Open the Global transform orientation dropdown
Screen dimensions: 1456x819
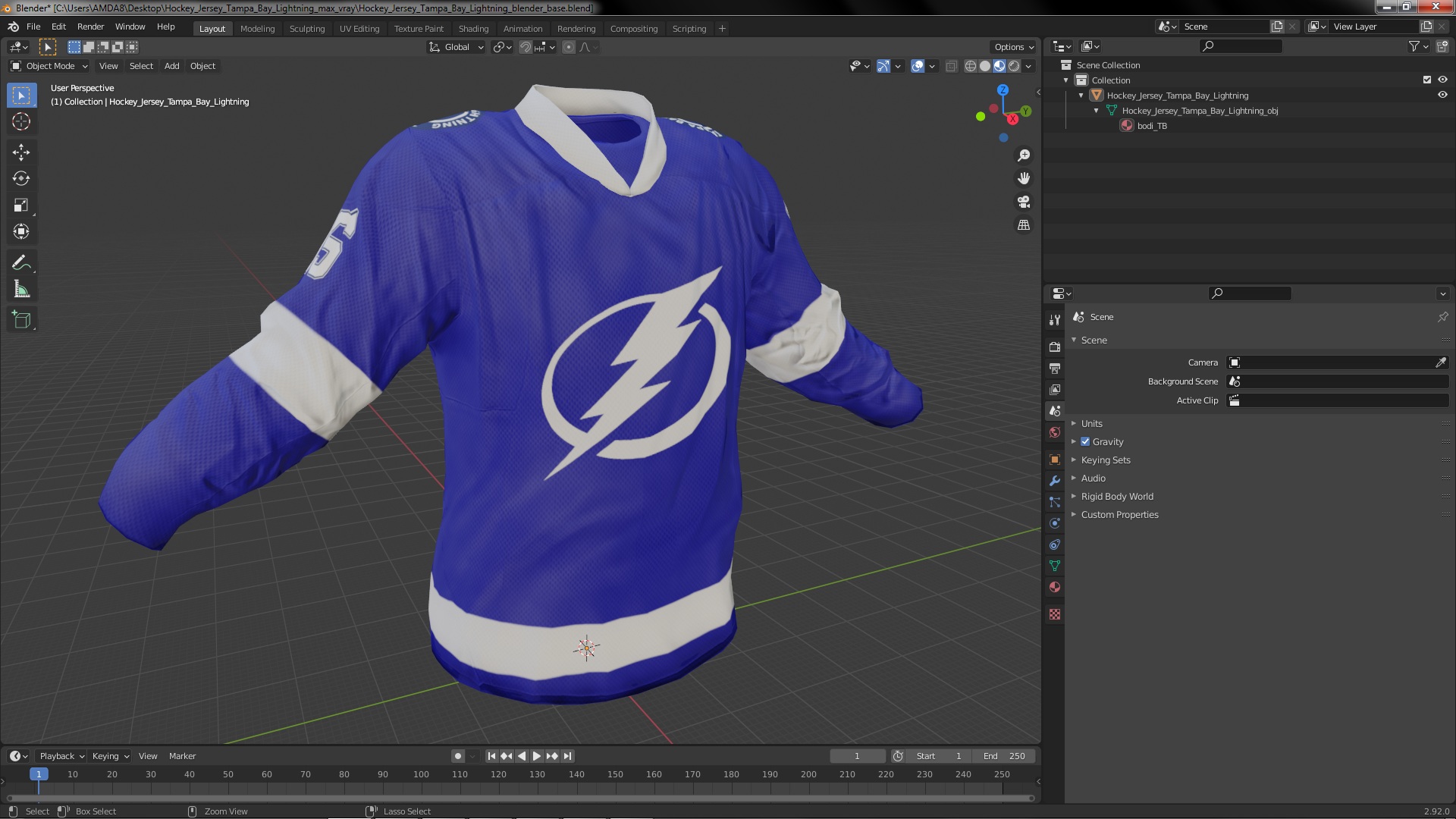[457, 47]
